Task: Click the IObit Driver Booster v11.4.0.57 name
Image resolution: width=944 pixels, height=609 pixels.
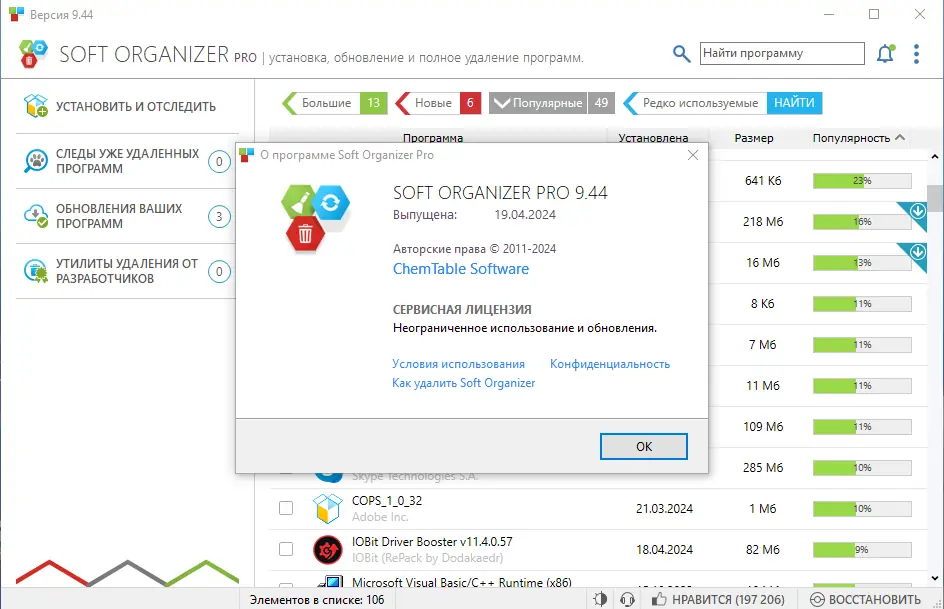Action: point(432,542)
